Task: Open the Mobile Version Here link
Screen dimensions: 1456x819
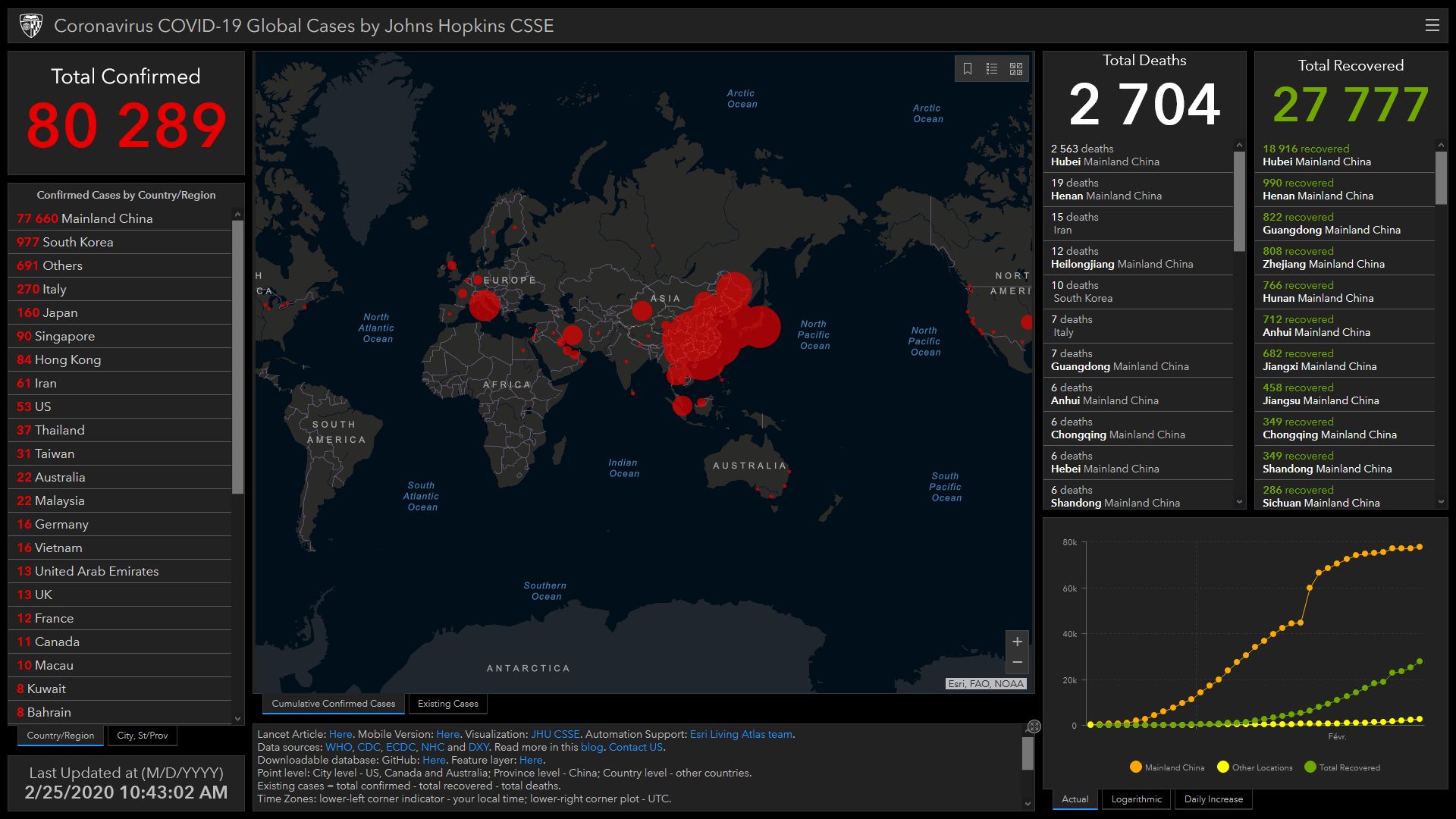Action: [x=447, y=734]
